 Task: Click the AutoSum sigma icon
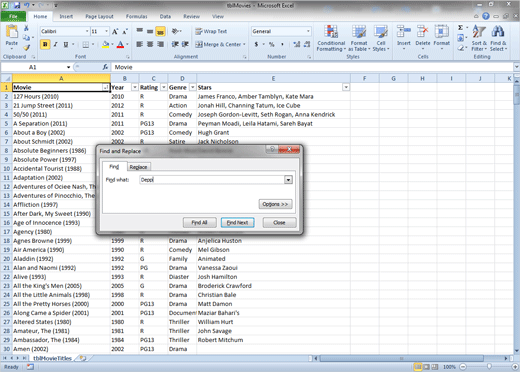point(460,28)
